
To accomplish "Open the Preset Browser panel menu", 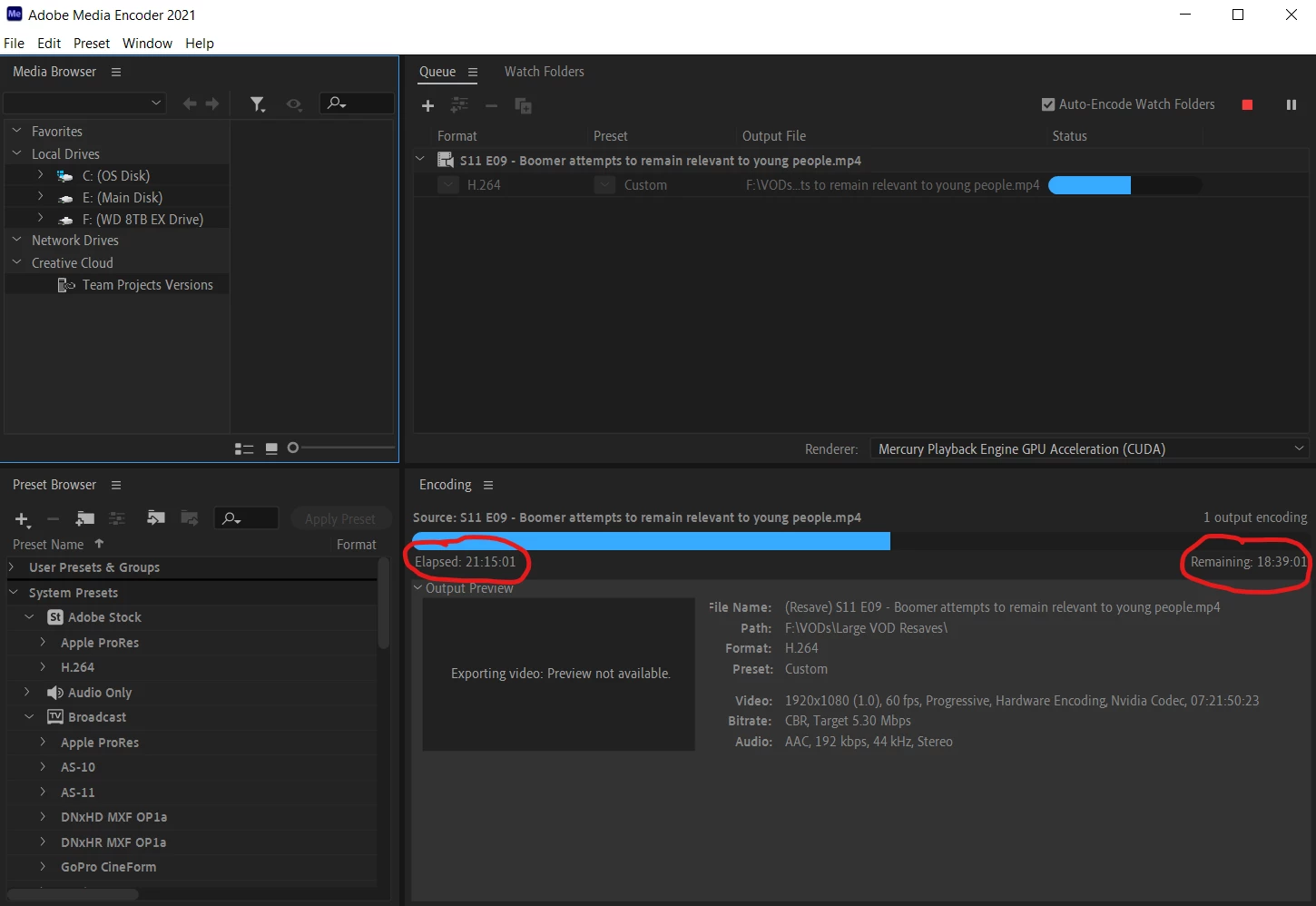I will tap(115, 485).
